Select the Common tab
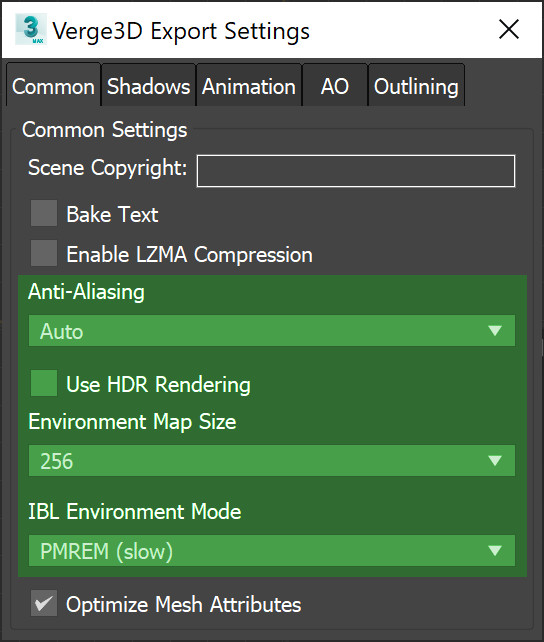The width and height of the screenshot is (544, 642). coord(54,84)
